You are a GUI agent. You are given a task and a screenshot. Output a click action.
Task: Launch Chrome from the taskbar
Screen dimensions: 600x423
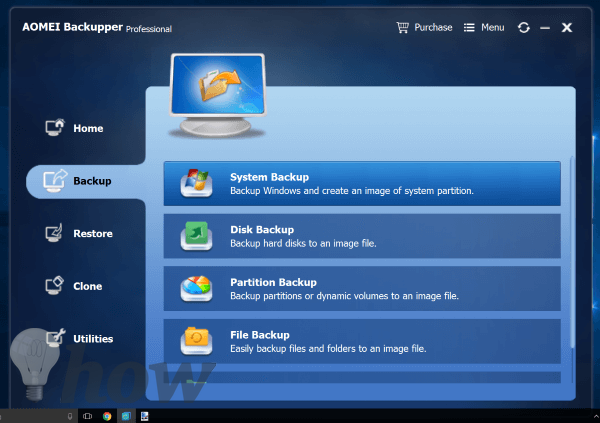(107, 416)
